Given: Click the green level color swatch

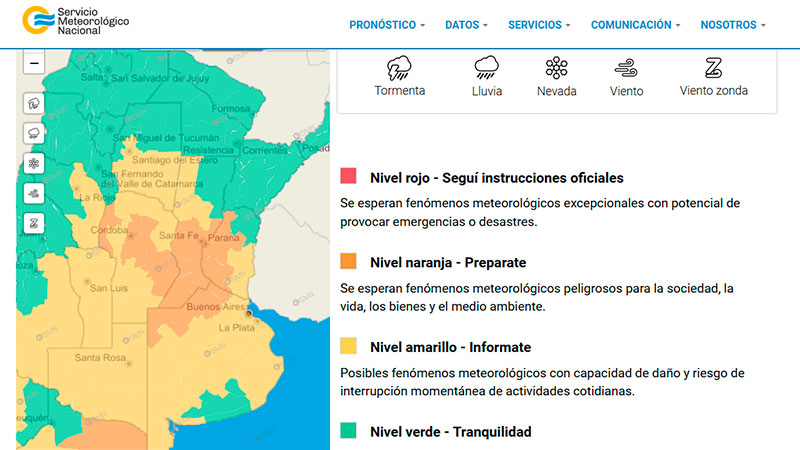Looking at the screenshot, I should tap(348, 430).
